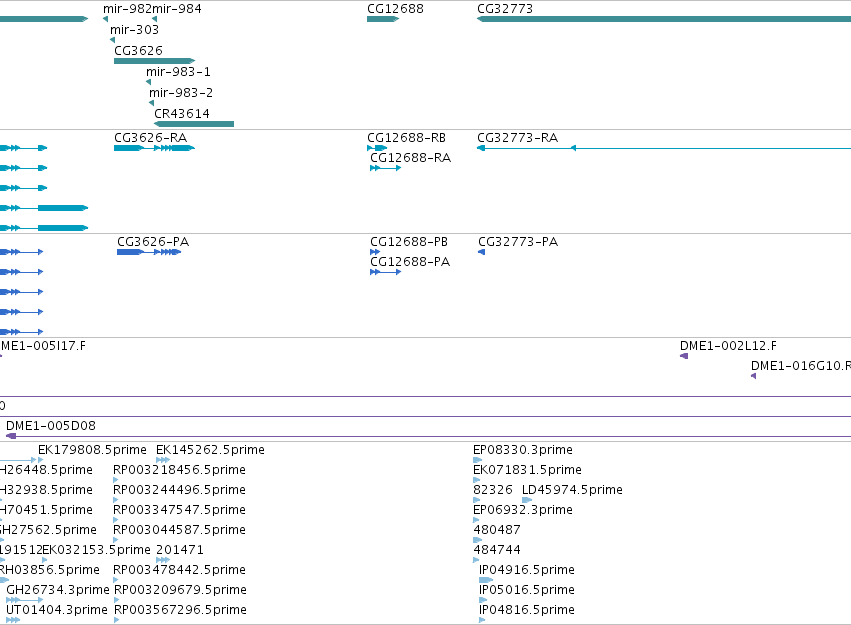Click the RP003244496.5prime label
Screen dimensions: 851x625
click(179, 490)
